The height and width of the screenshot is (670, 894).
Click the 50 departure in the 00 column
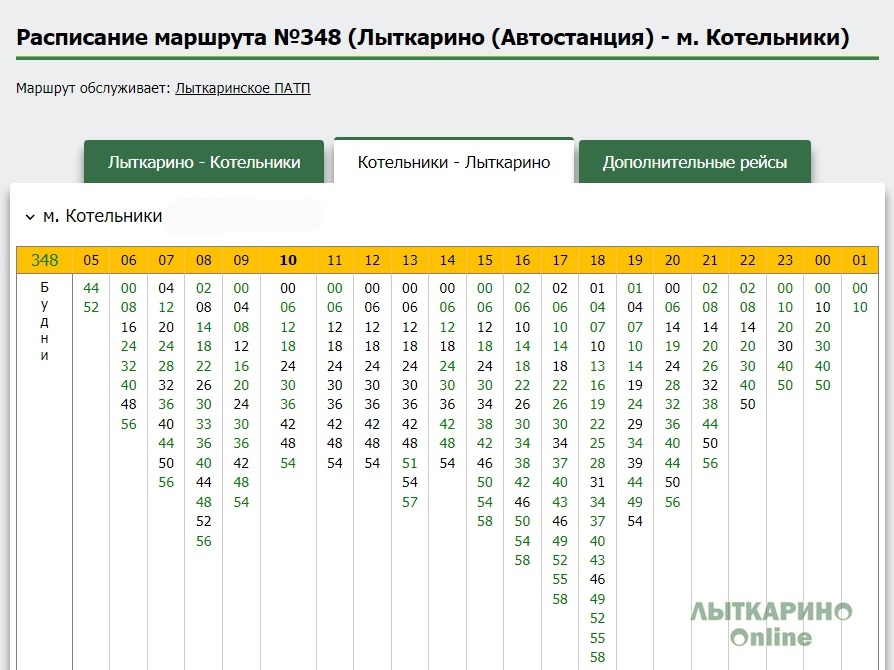[823, 385]
